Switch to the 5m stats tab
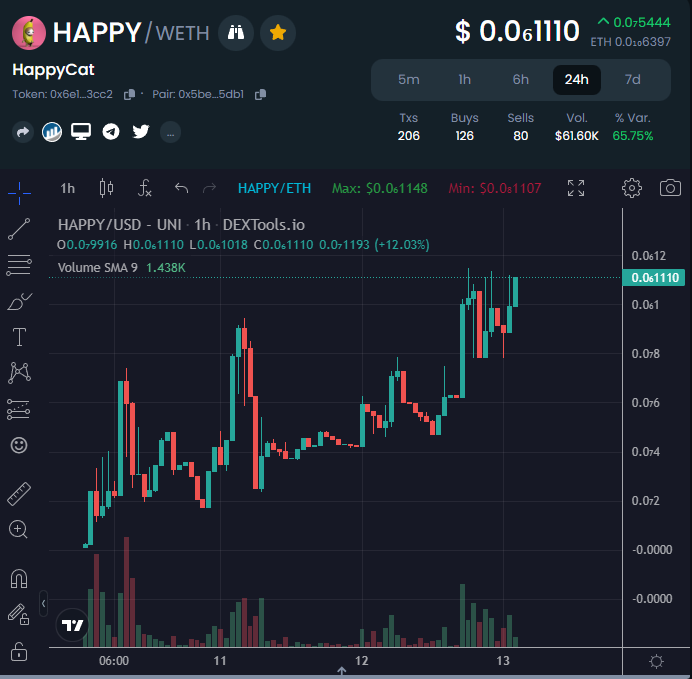 pos(409,79)
